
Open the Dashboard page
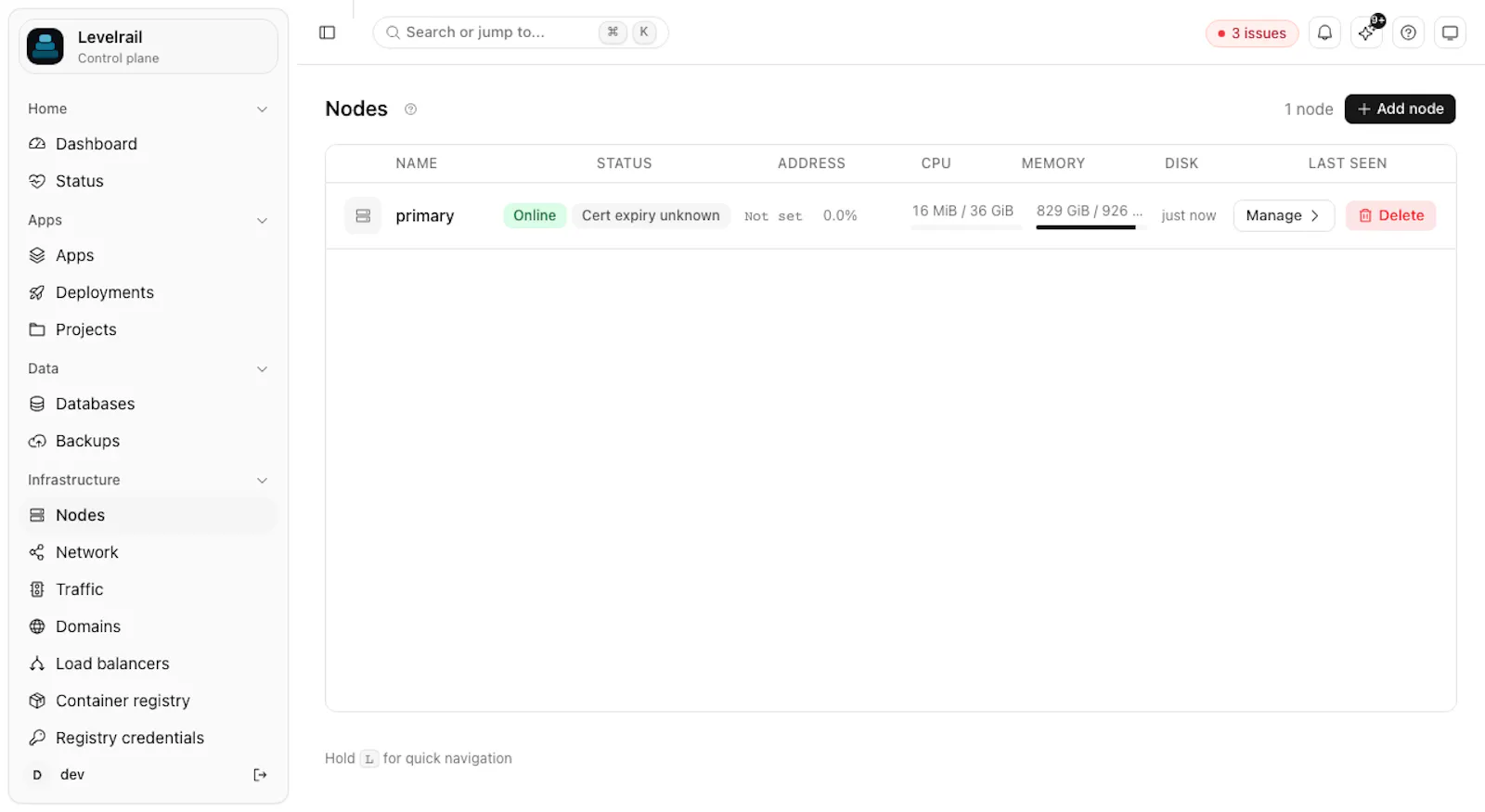148,144
